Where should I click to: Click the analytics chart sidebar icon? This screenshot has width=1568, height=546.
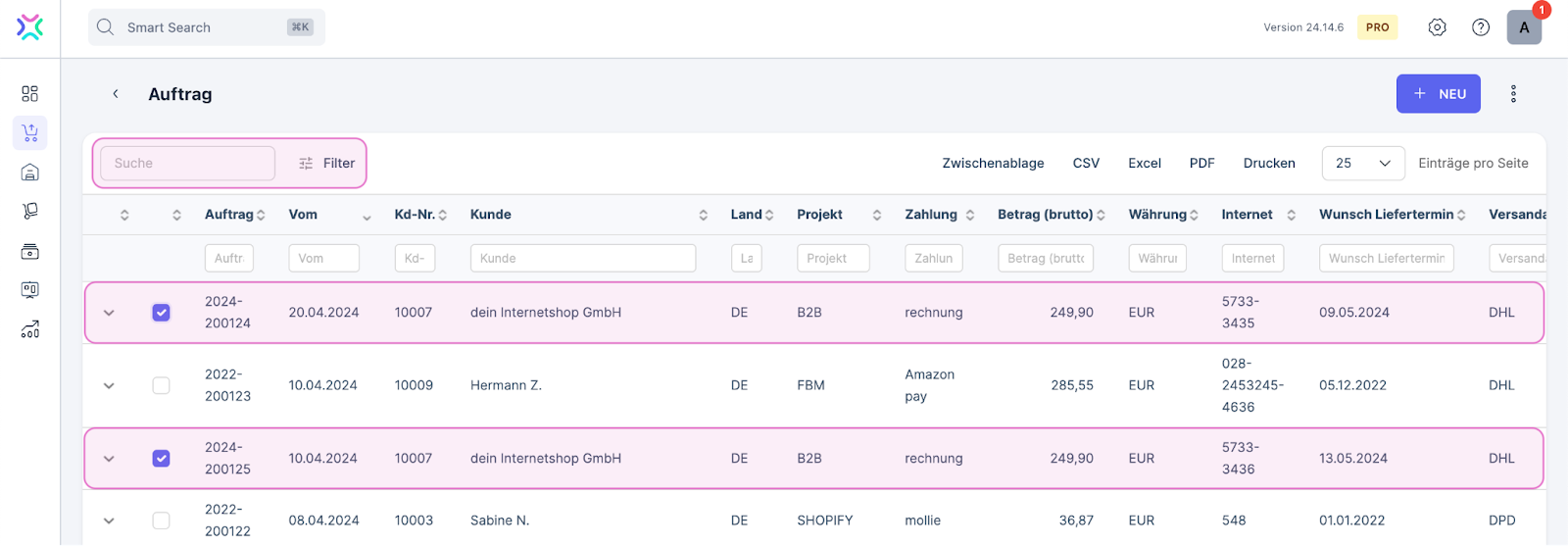(x=29, y=329)
